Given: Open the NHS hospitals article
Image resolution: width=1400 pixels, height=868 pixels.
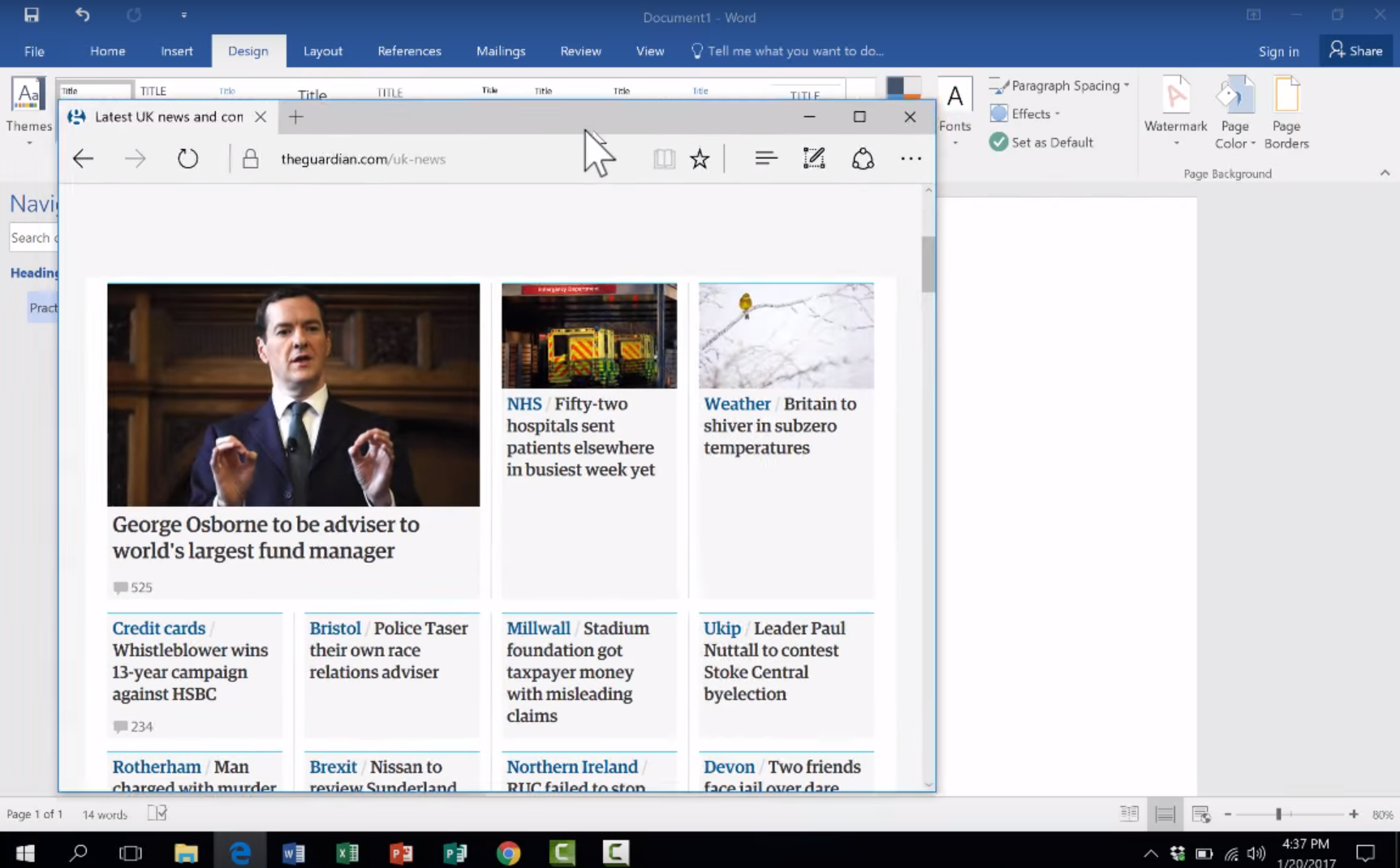Looking at the screenshot, I should coord(581,436).
